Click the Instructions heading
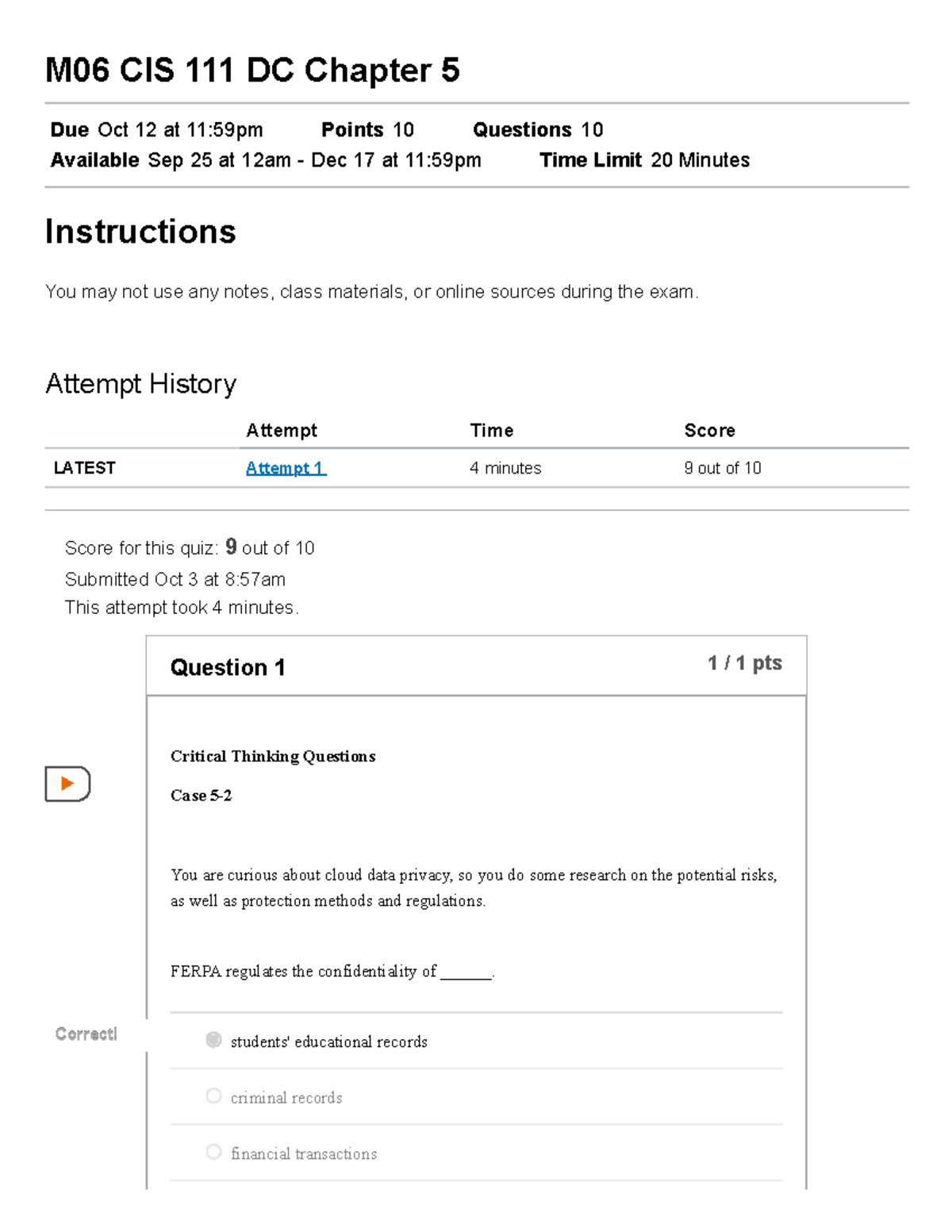Image resolution: width=952 pixels, height=1232 pixels. click(140, 231)
